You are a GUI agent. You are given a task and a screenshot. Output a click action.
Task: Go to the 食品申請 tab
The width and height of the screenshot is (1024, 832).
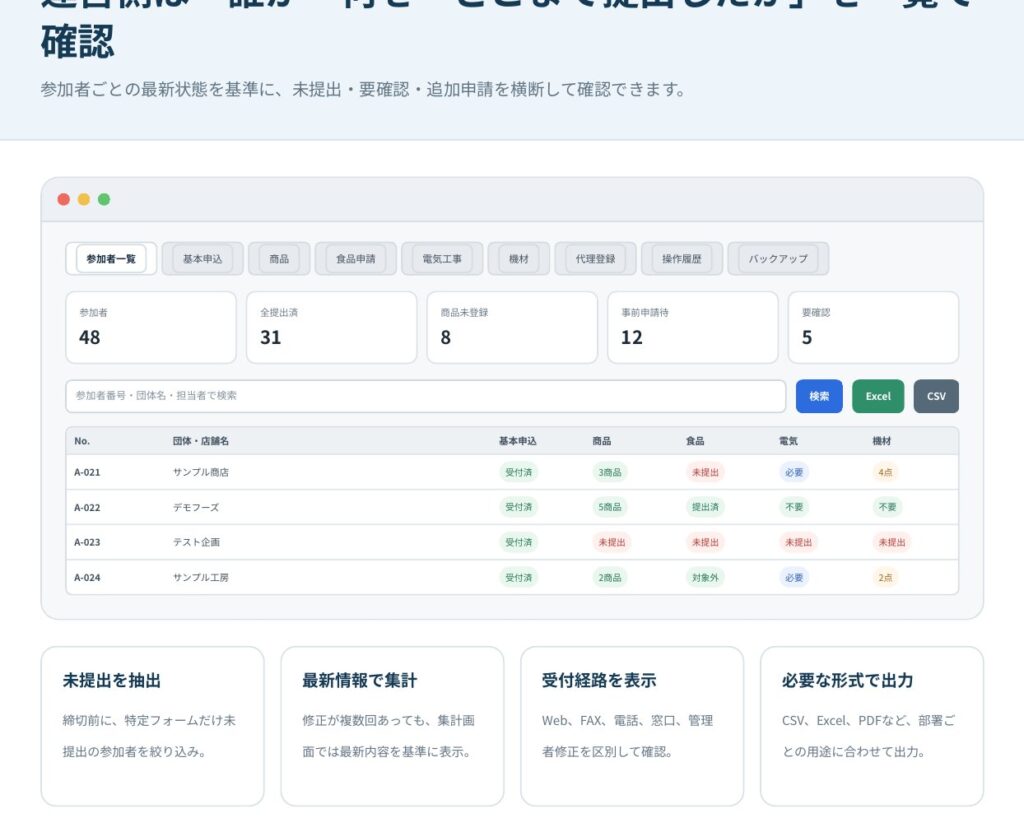[355, 259]
